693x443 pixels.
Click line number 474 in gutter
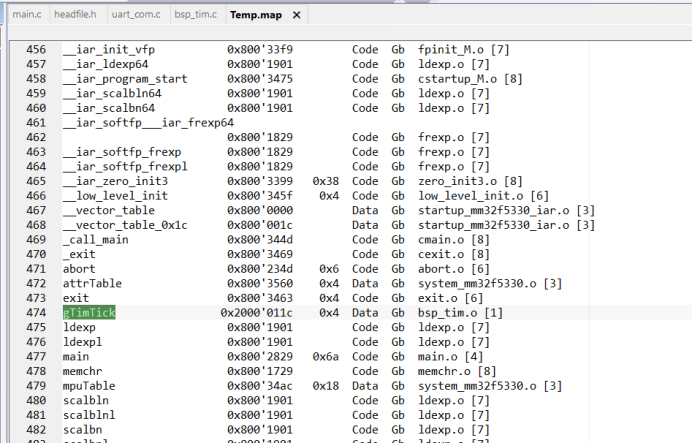point(36,313)
